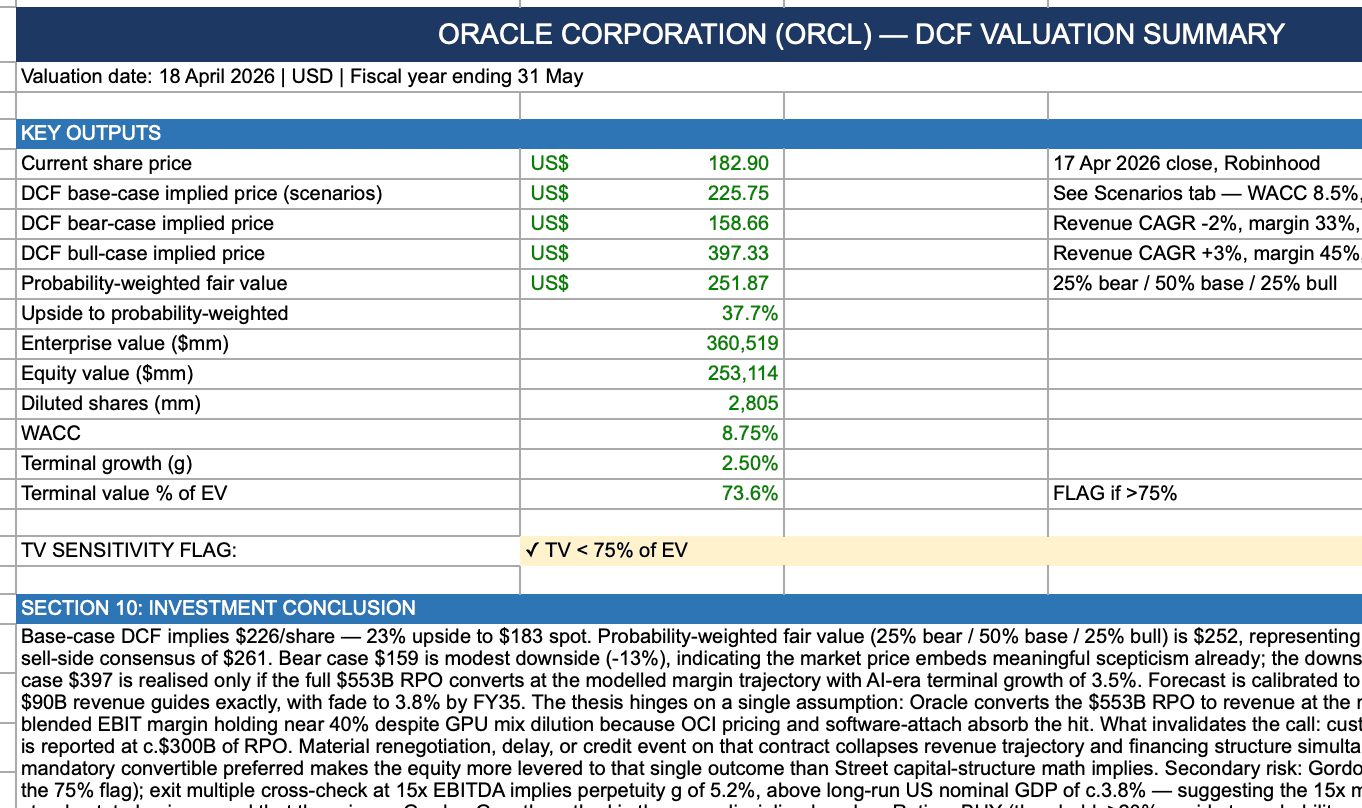Image resolution: width=1362 pixels, height=808 pixels.
Task: Select the 'Upside to probability-weighted' label
Action: [155, 313]
